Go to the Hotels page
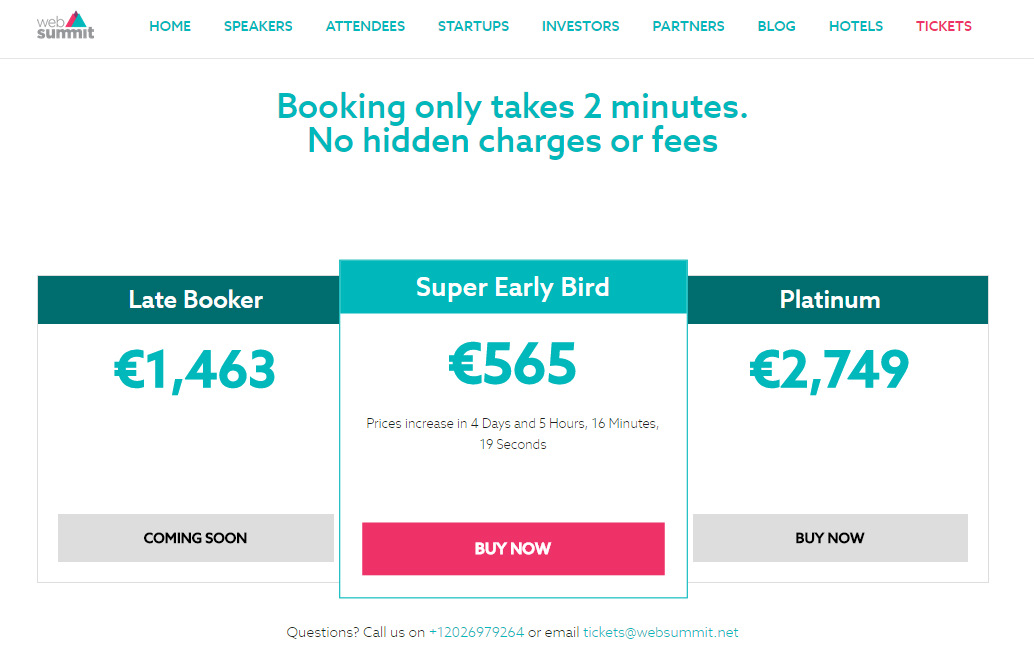This screenshot has height=658, width=1034. pos(856,26)
